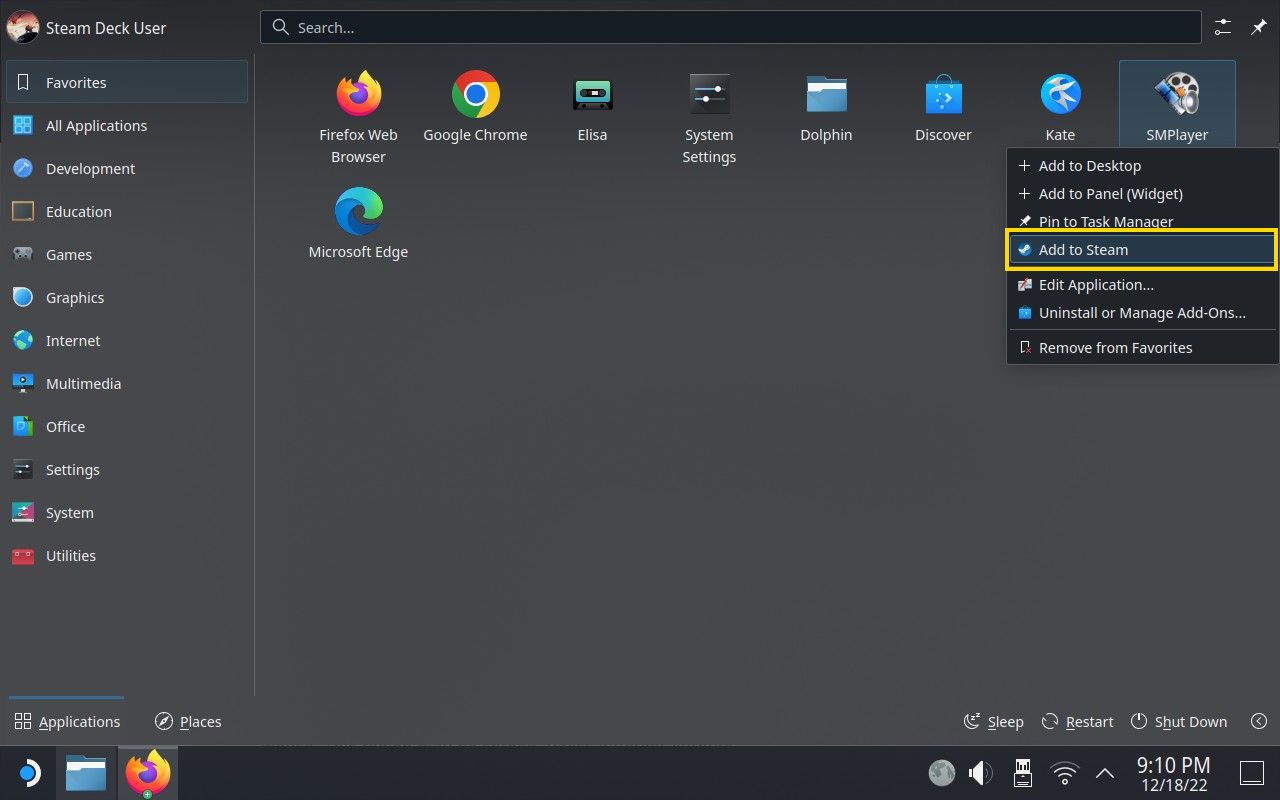Show desktop using the taskbar corner button

point(1252,773)
